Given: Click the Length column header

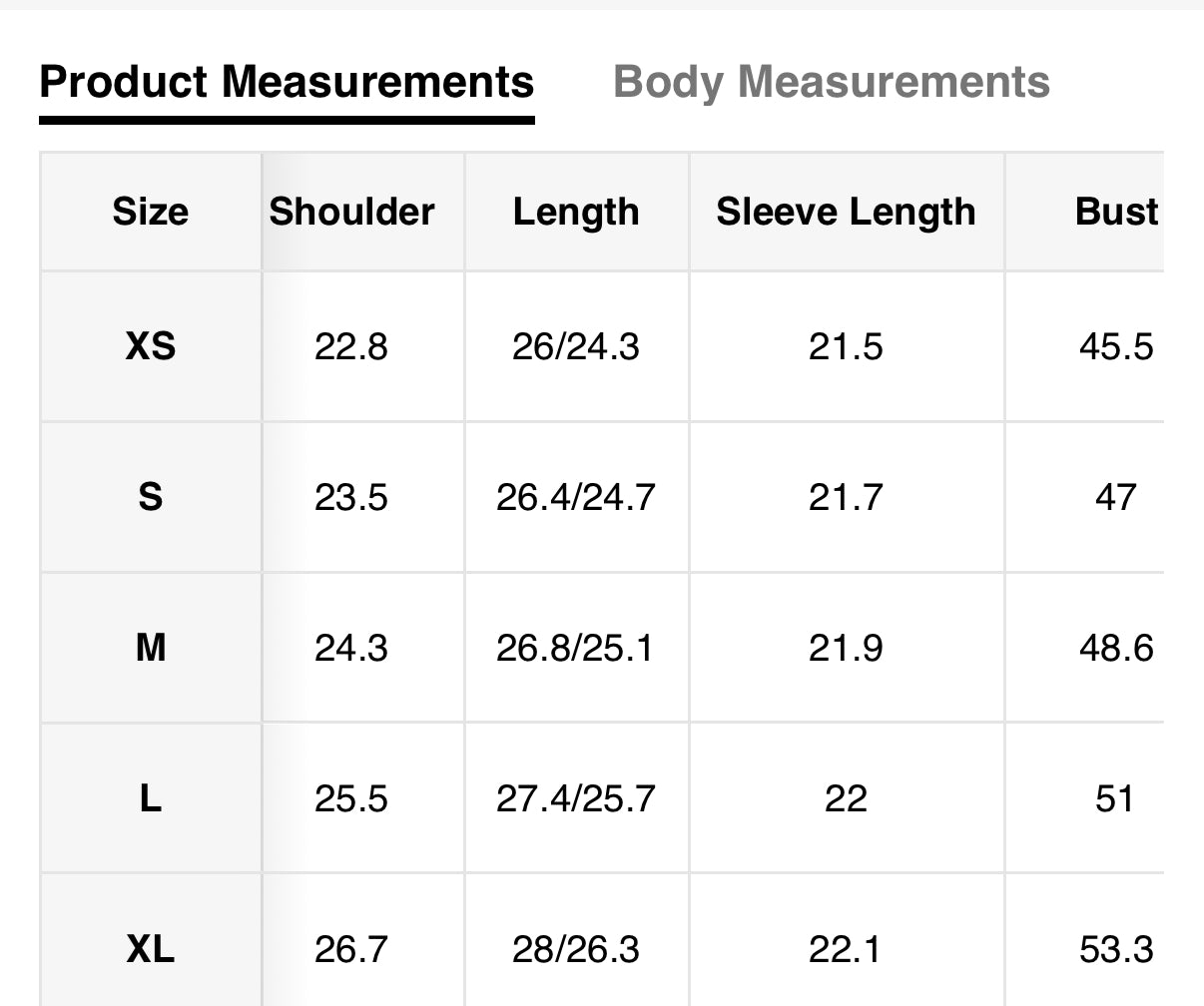Looking at the screenshot, I should 576,212.
